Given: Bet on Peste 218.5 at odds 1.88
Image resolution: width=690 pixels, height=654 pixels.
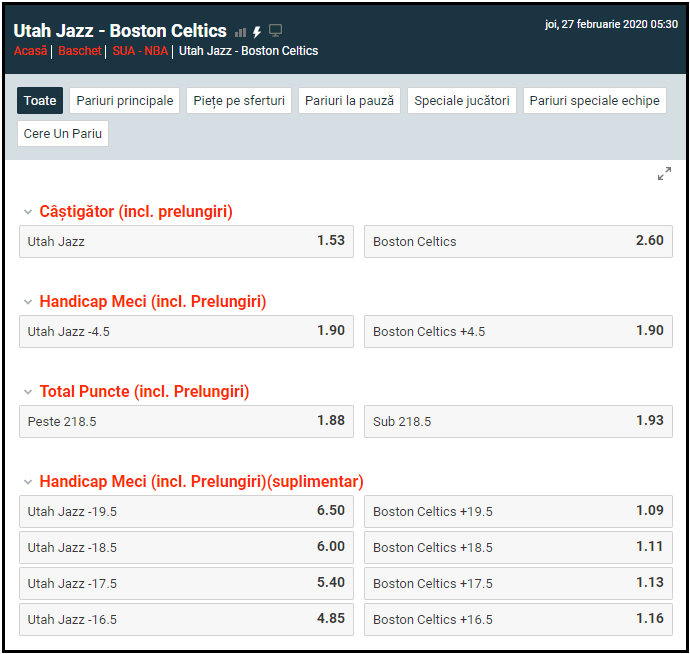Looking at the screenshot, I should point(186,421).
